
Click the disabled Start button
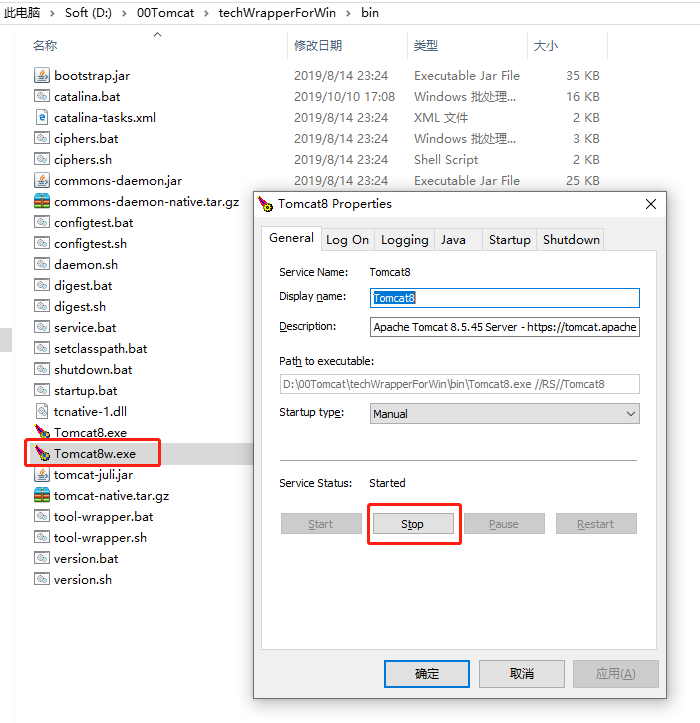coord(321,524)
